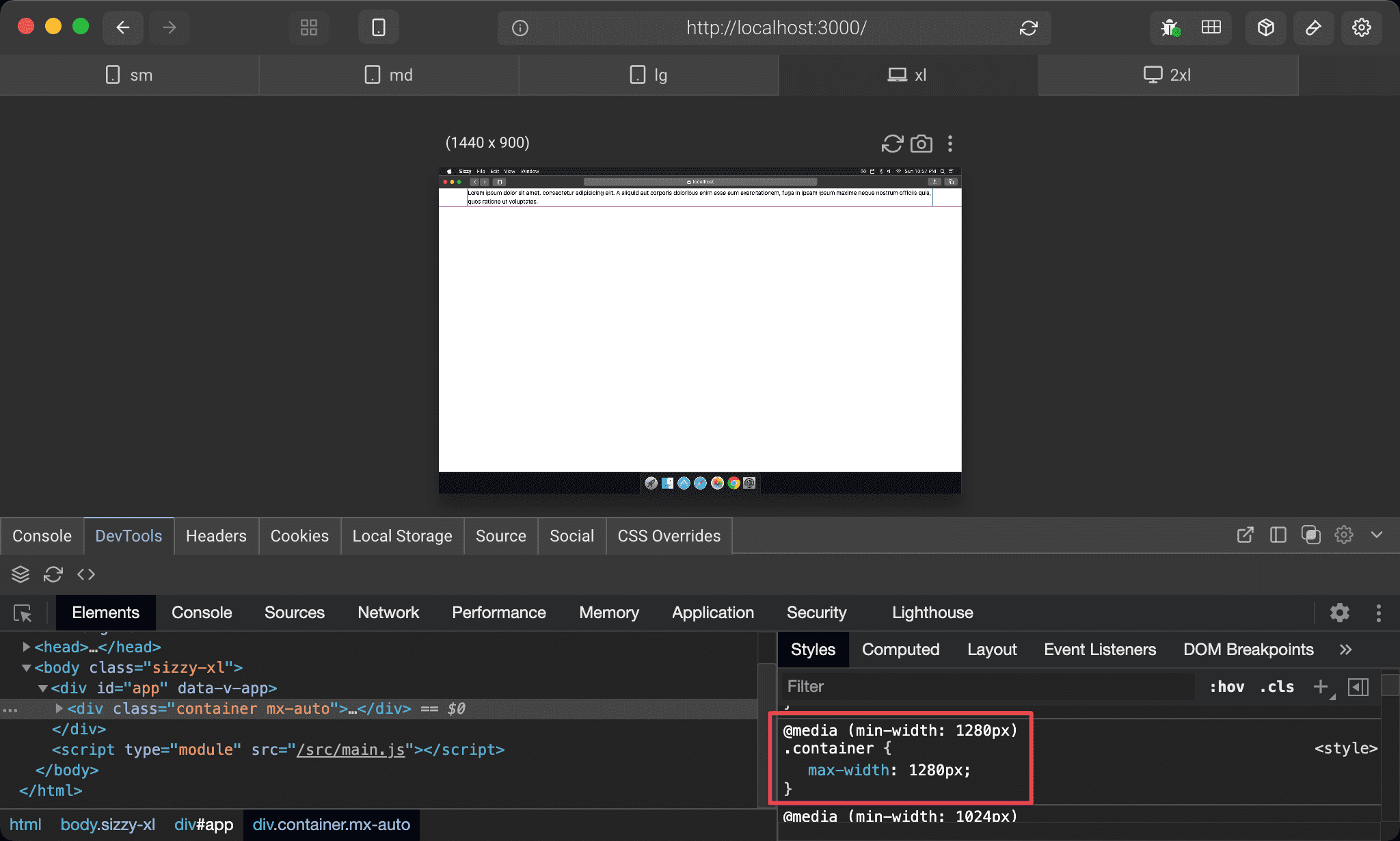1400x841 pixels.
Task: Open the Lighthouse tab
Action: [932, 613]
